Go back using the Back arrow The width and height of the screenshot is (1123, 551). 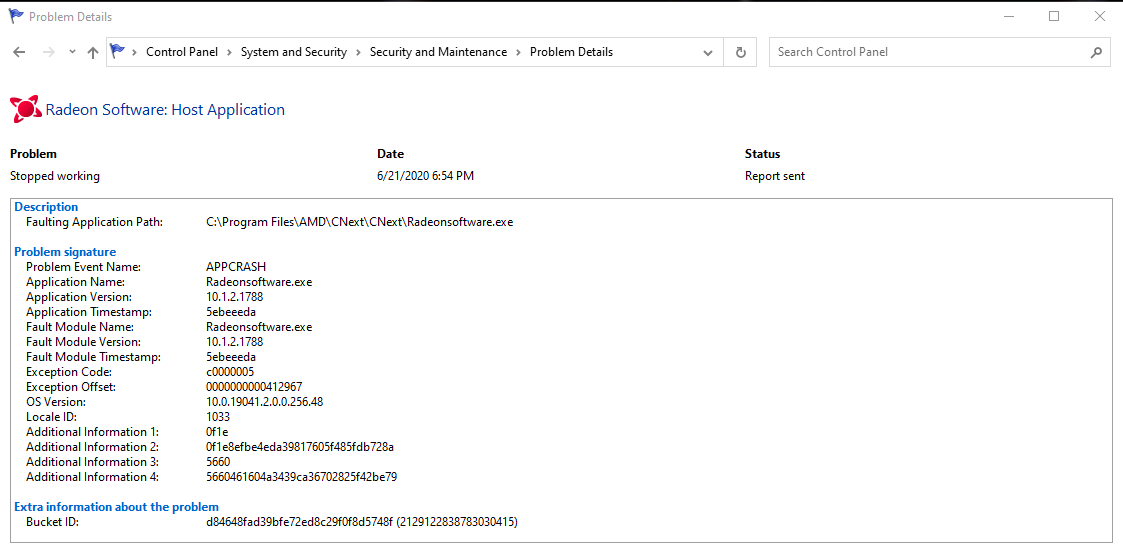point(19,52)
